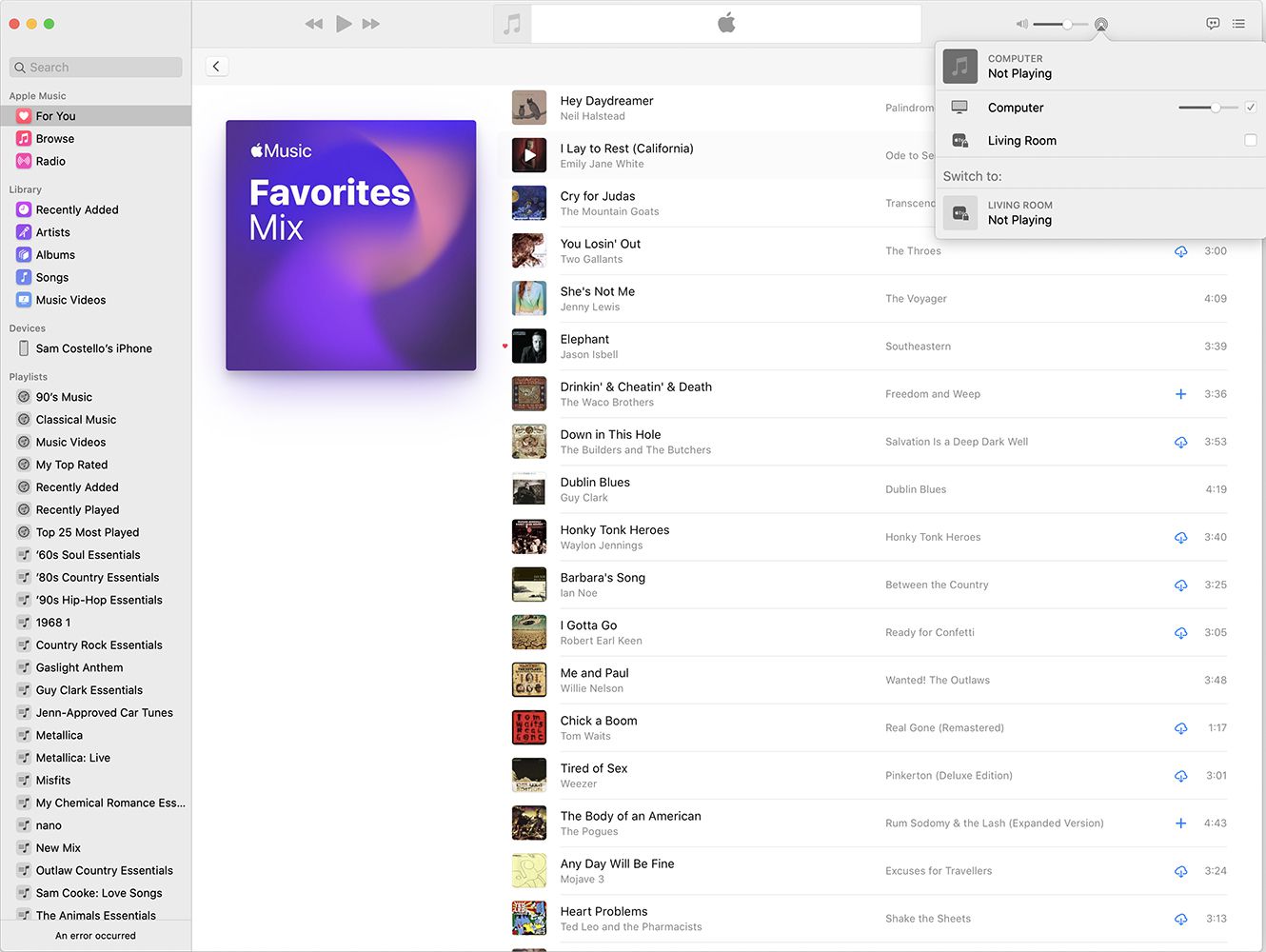Screen dimensions: 1266x952
Task: Open Browse in sidebar
Action: pyautogui.click(x=95, y=139)
